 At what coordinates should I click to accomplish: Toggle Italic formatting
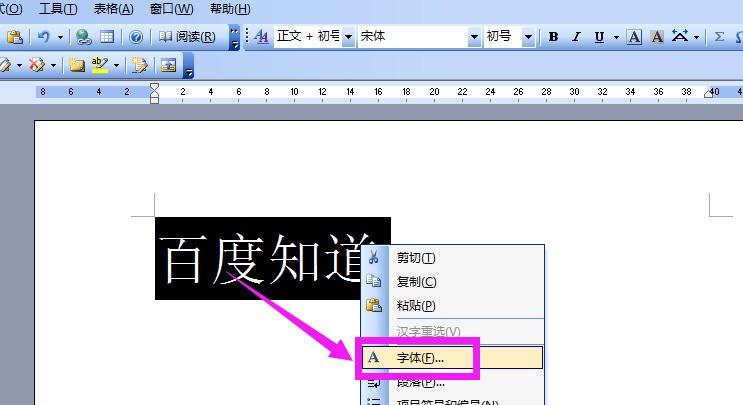point(576,37)
